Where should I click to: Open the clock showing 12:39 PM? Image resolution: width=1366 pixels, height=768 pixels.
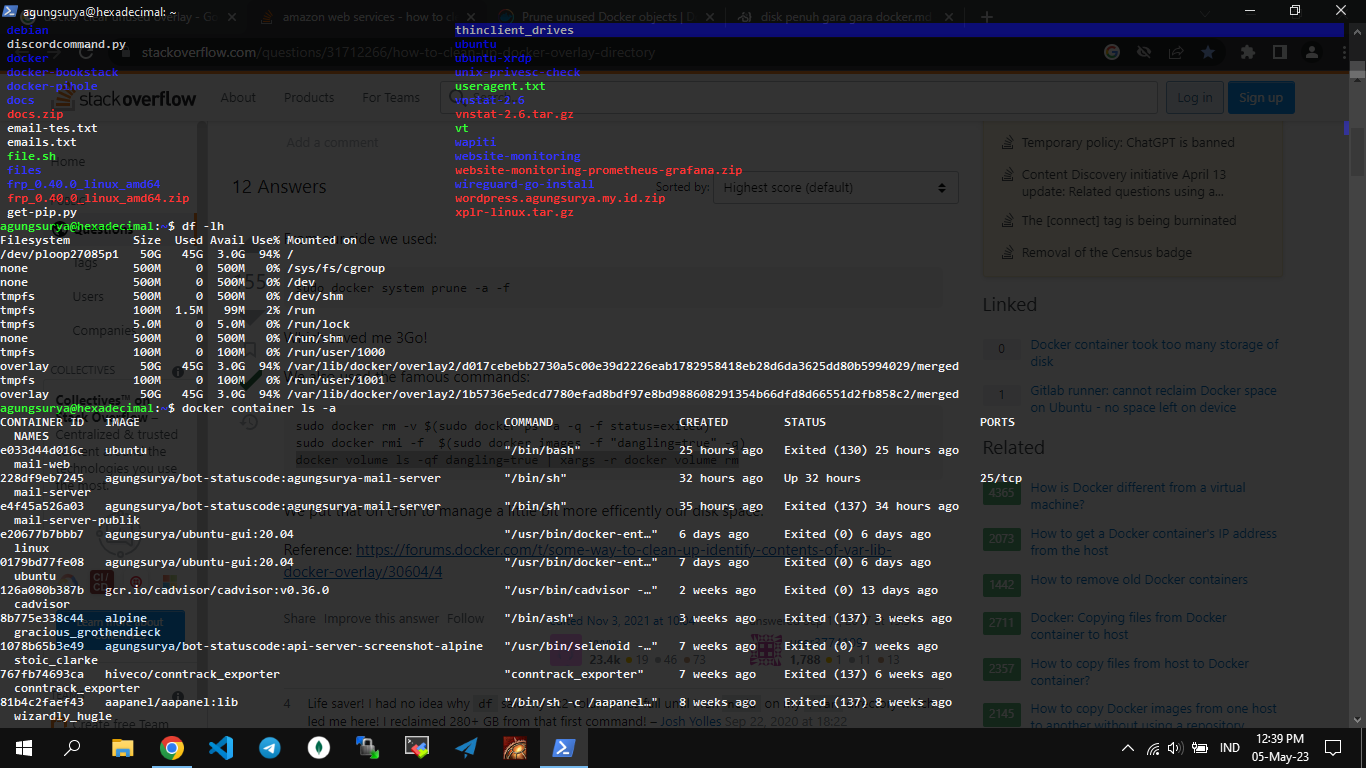click(1278, 747)
